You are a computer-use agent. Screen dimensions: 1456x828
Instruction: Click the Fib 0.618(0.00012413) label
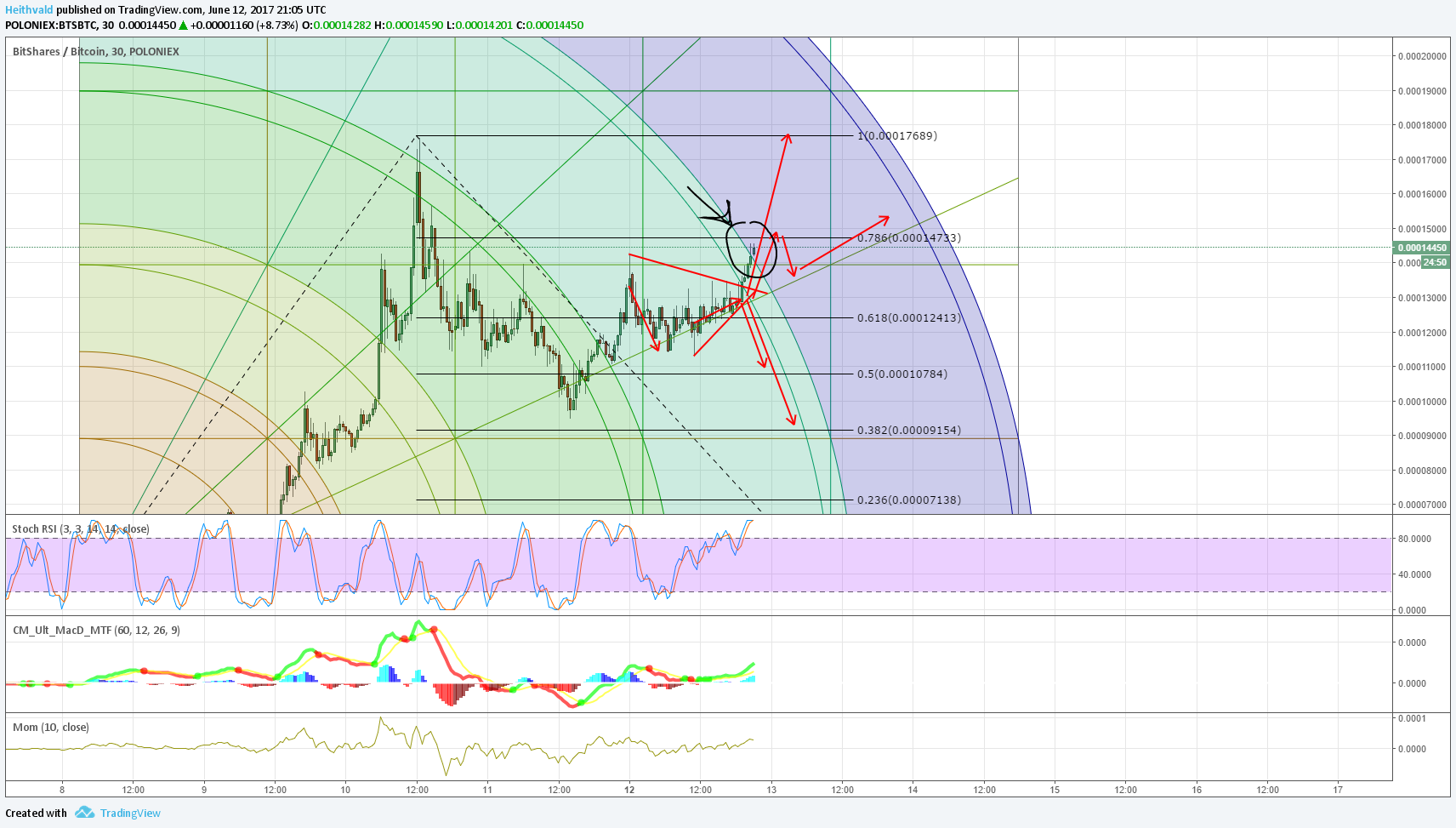click(909, 318)
